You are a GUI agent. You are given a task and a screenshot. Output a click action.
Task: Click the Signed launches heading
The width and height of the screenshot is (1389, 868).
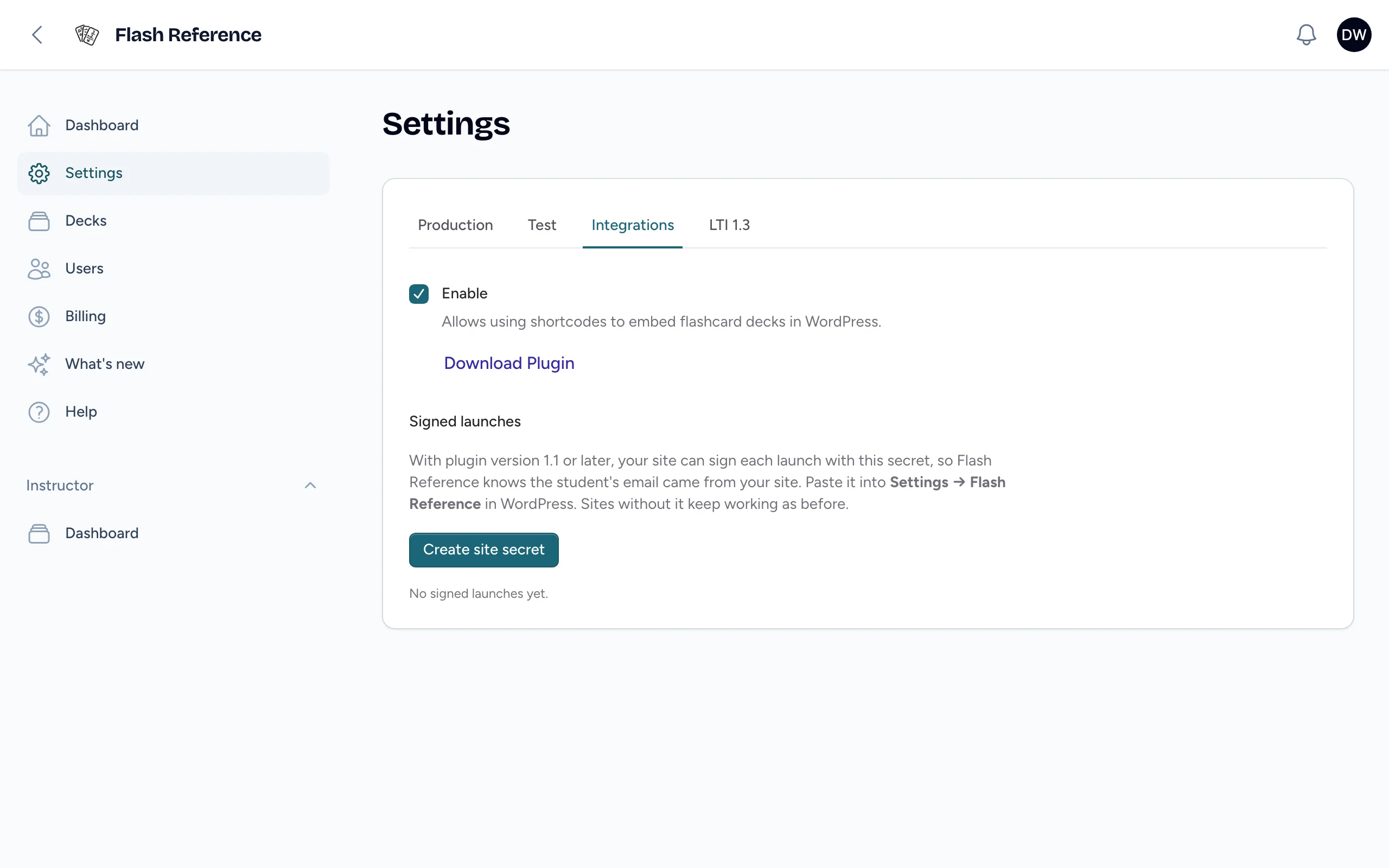tap(465, 422)
